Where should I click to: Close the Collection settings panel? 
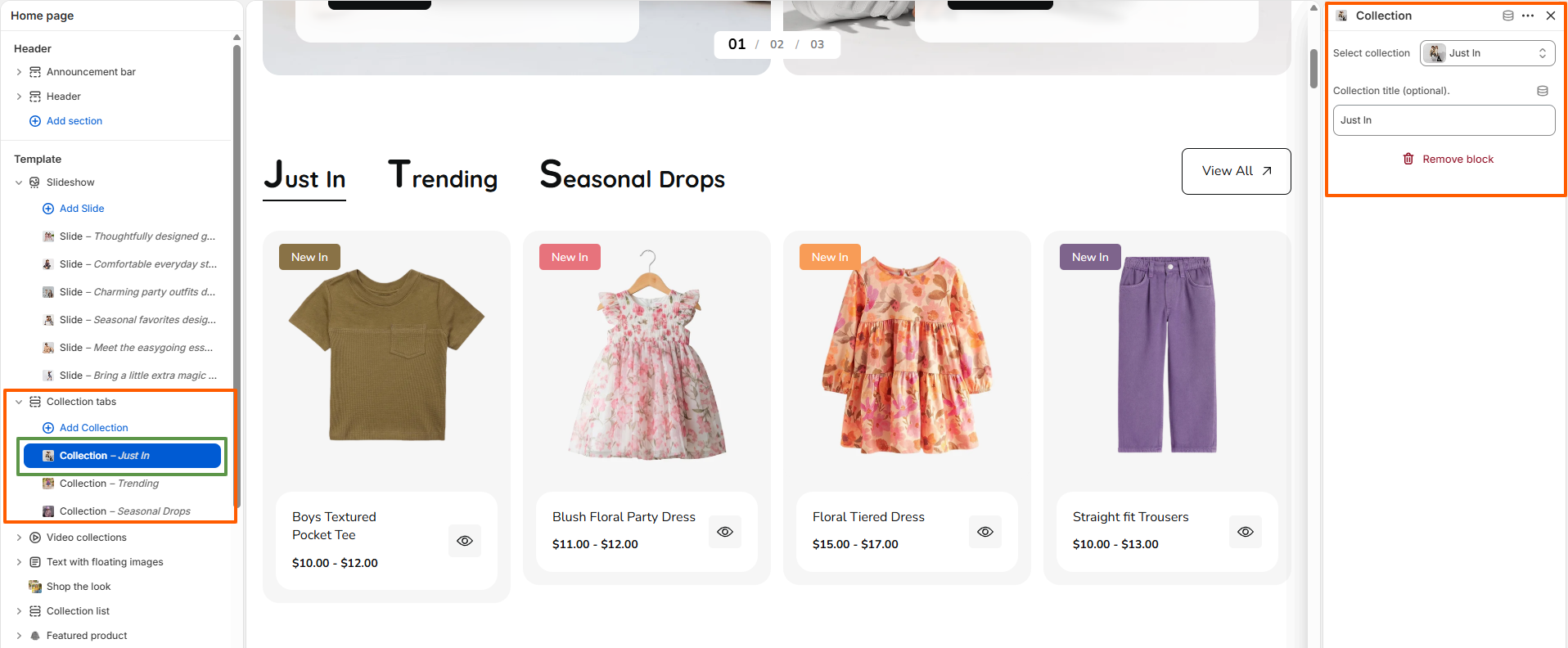(1551, 16)
